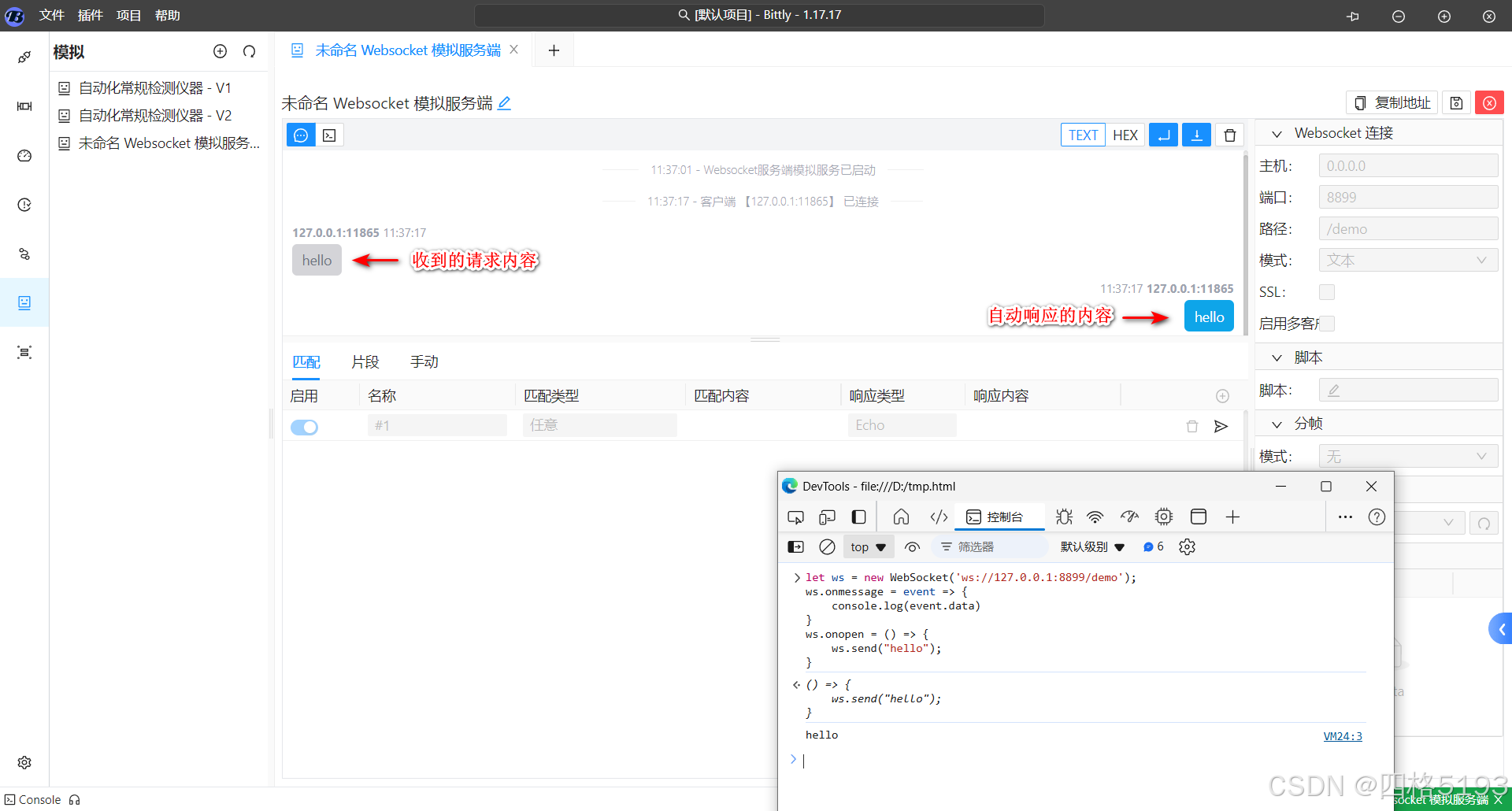Click the 复制地址 button
Screen dimensions: 1512x811
[1392, 103]
